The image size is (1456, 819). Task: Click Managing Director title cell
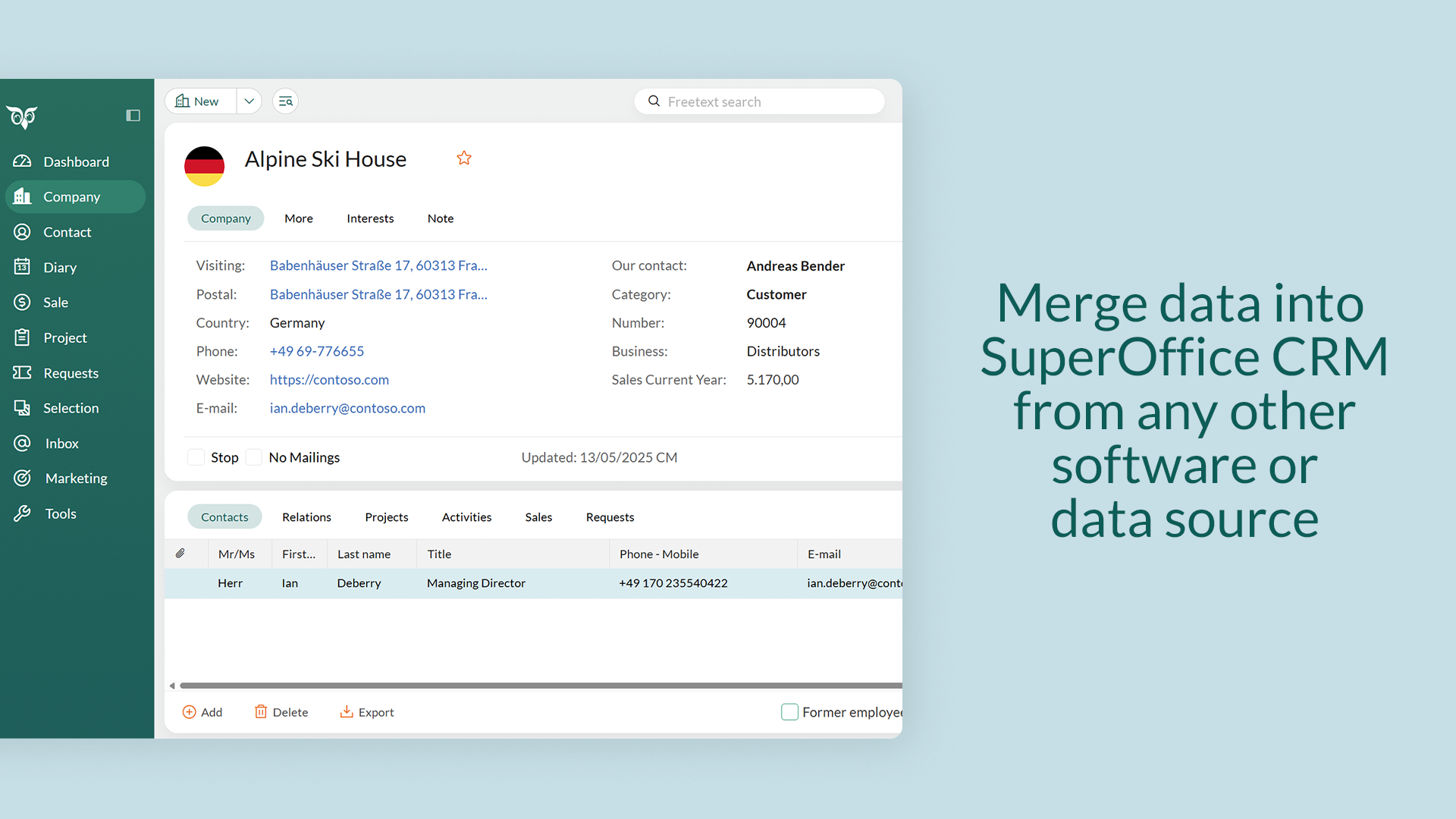click(x=476, y=583)
